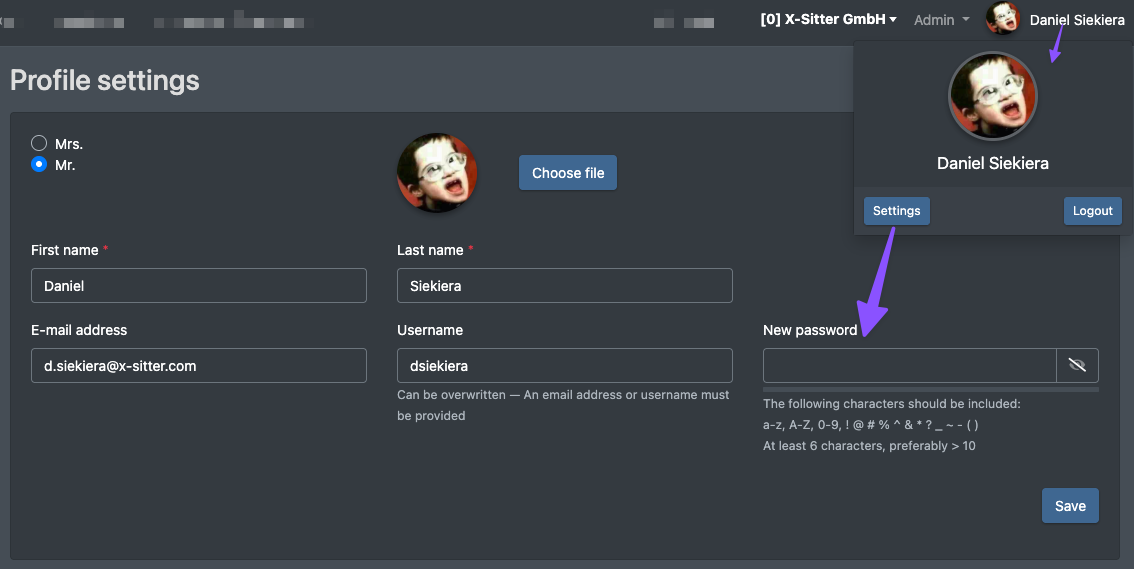Image resolution: width=1134 pixels, height=569 pixels.
Task: Click the small avatar in top navbar
Action: point(1002,19)
